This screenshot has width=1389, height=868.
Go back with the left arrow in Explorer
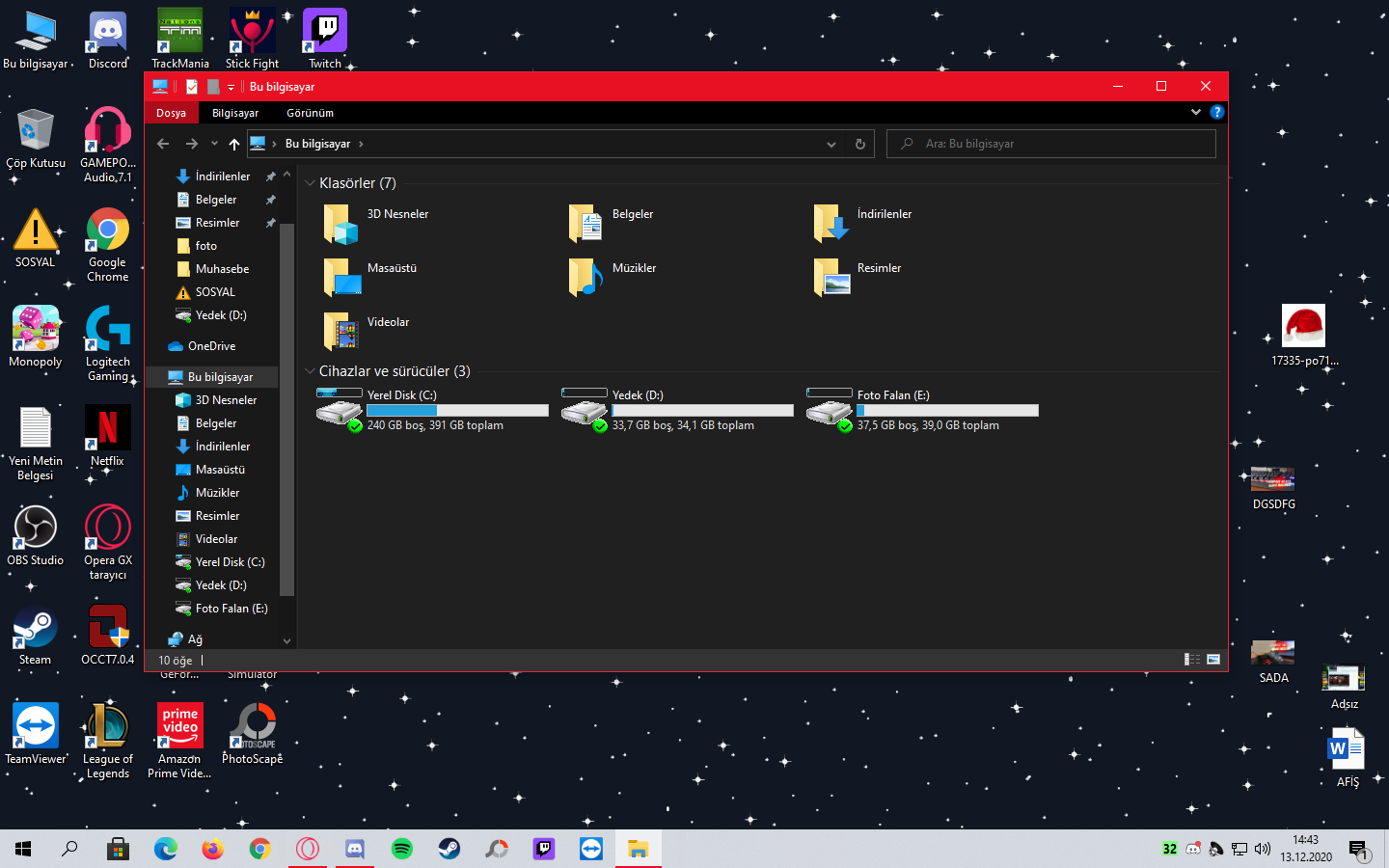[x=163, y=144]
